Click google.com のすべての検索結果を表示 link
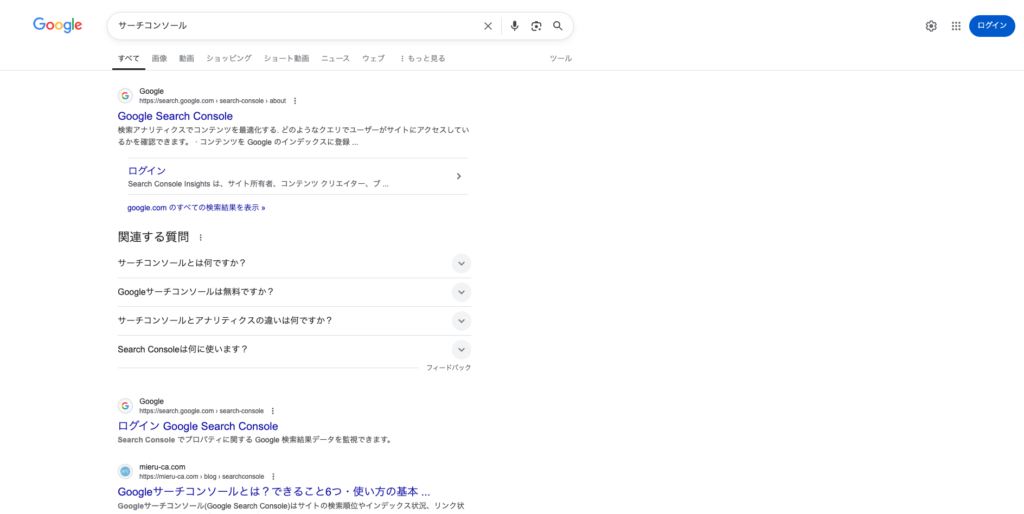The image size is (1024, 514). pyautogui.click(x=196, y=208)
